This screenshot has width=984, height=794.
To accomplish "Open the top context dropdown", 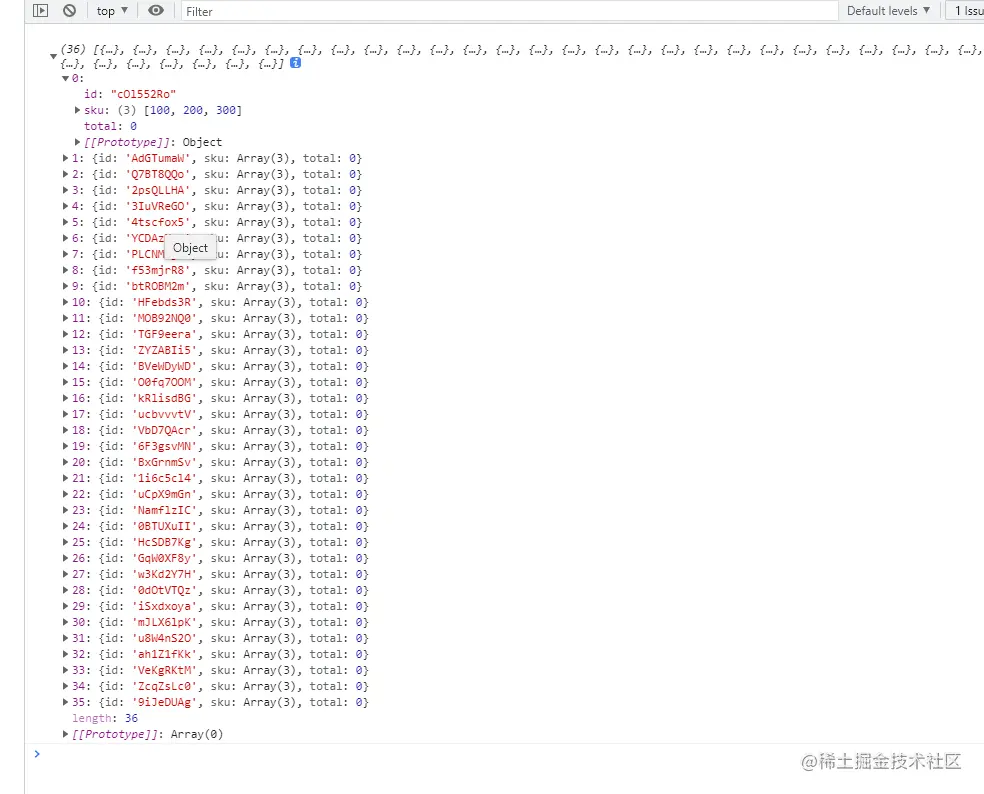I will pyautogui.click(x=112, y=11).
